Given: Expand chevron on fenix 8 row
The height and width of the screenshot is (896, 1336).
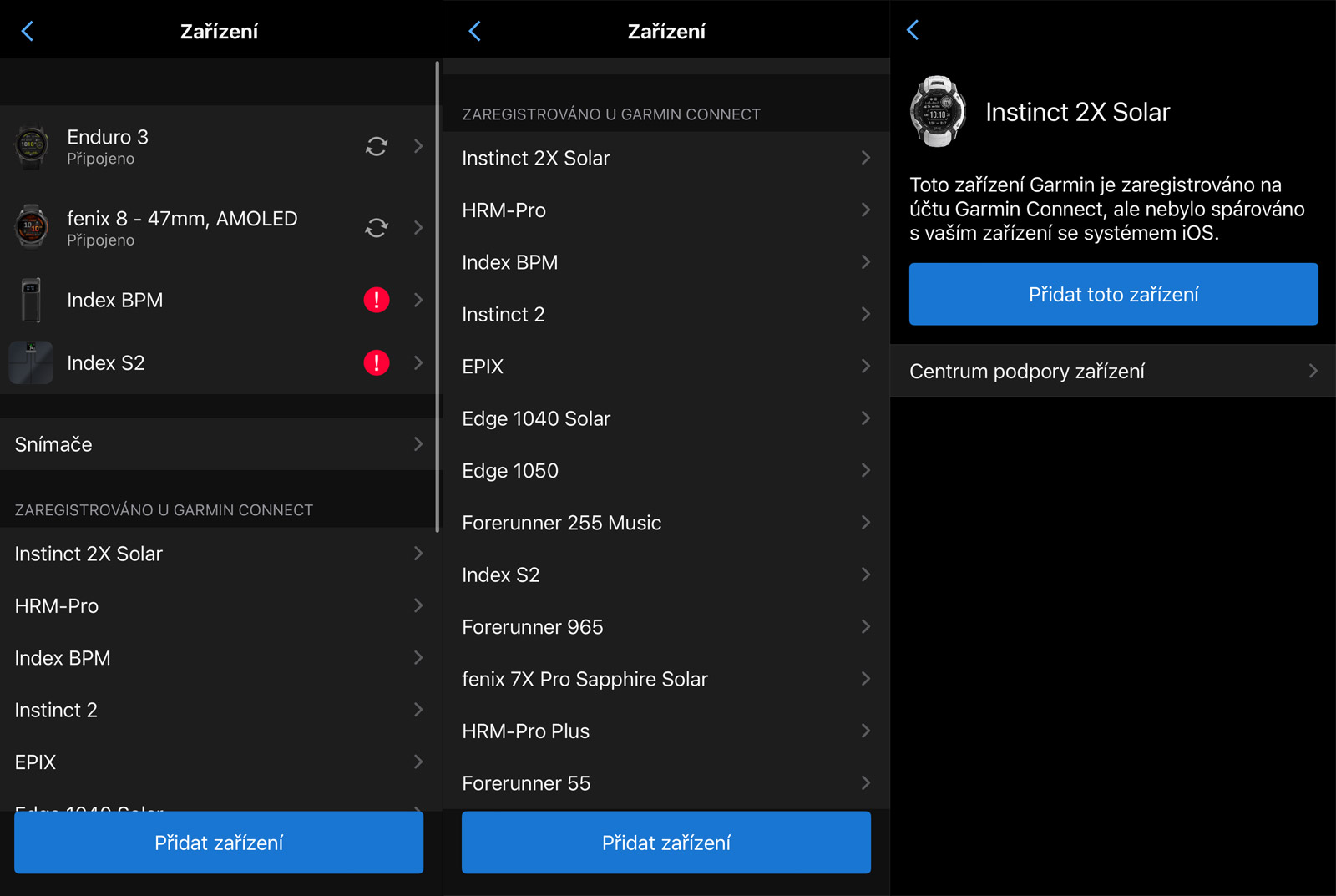Looking at the screenshot, I should coord(418,228).
